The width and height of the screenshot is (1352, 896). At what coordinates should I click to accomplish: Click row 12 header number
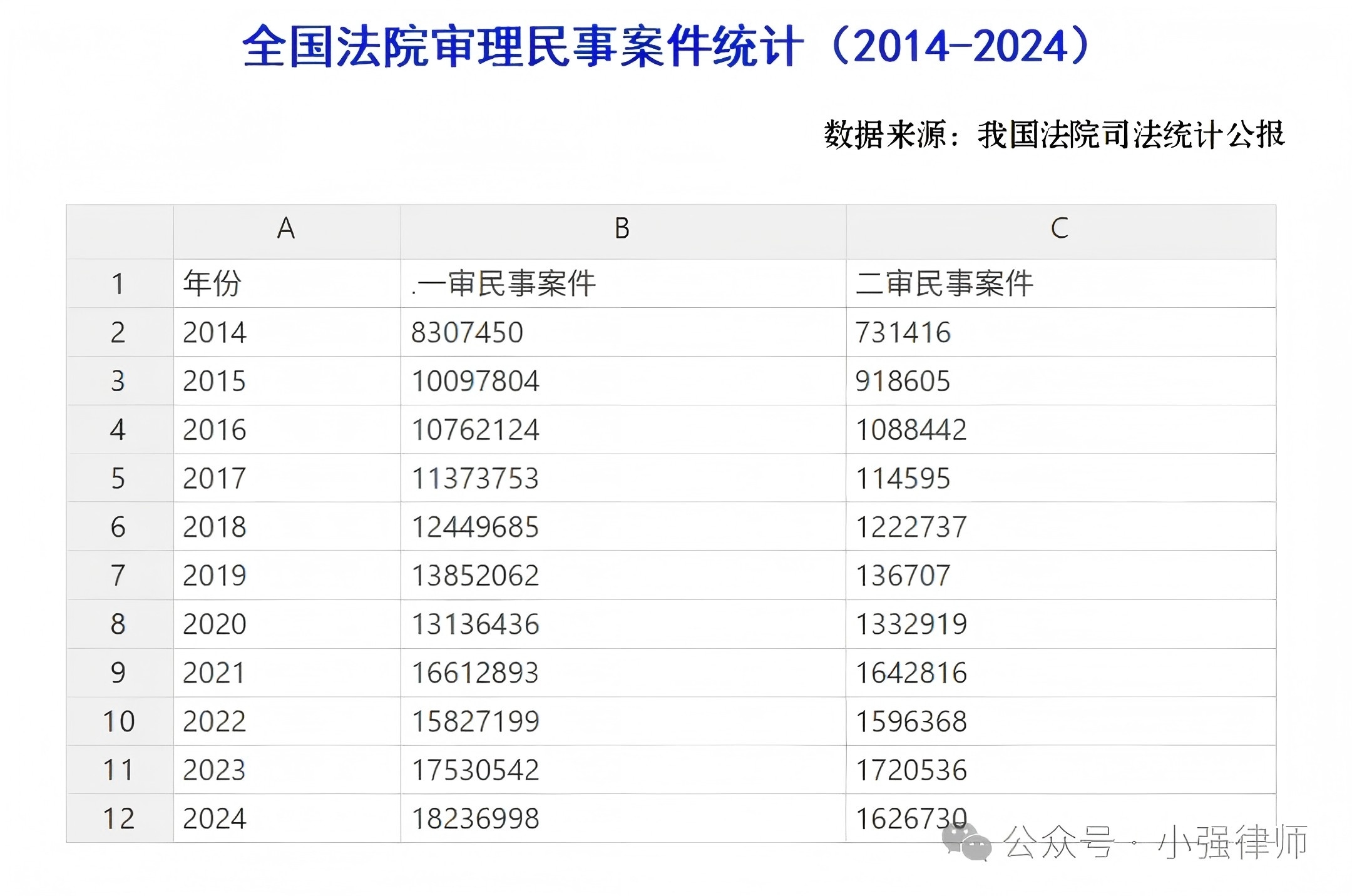[118, 818]
